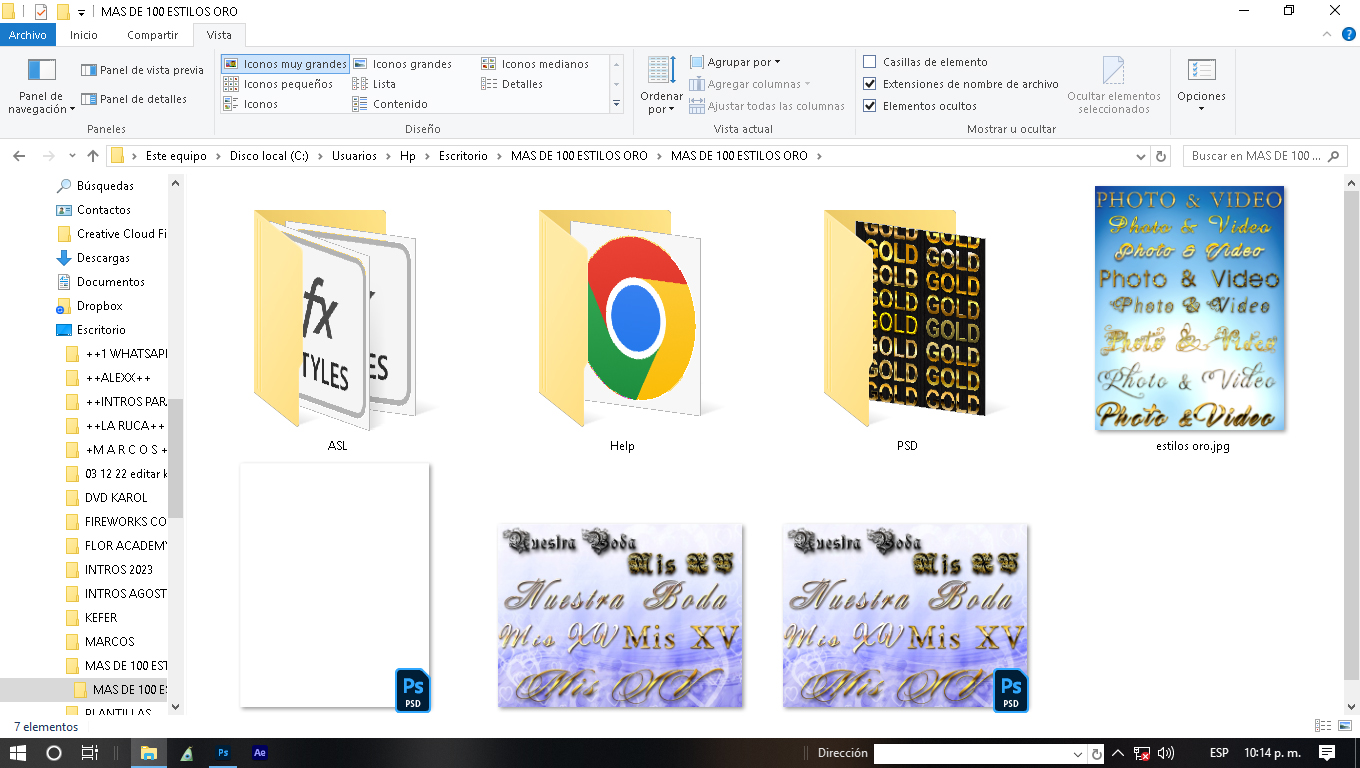Select Búsquedas in navigation pane

pos(105,186)
